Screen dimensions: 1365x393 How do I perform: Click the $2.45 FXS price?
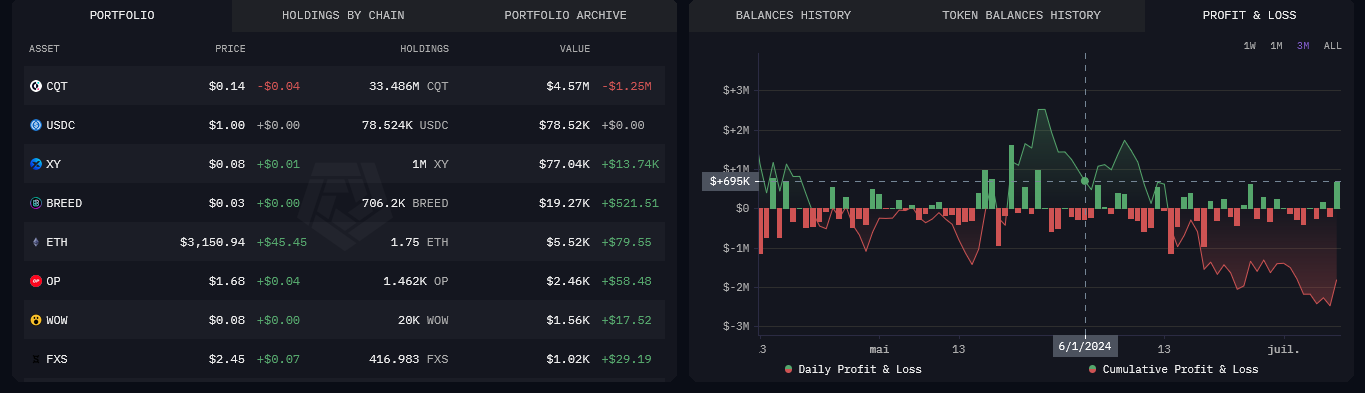click(227, 359)
